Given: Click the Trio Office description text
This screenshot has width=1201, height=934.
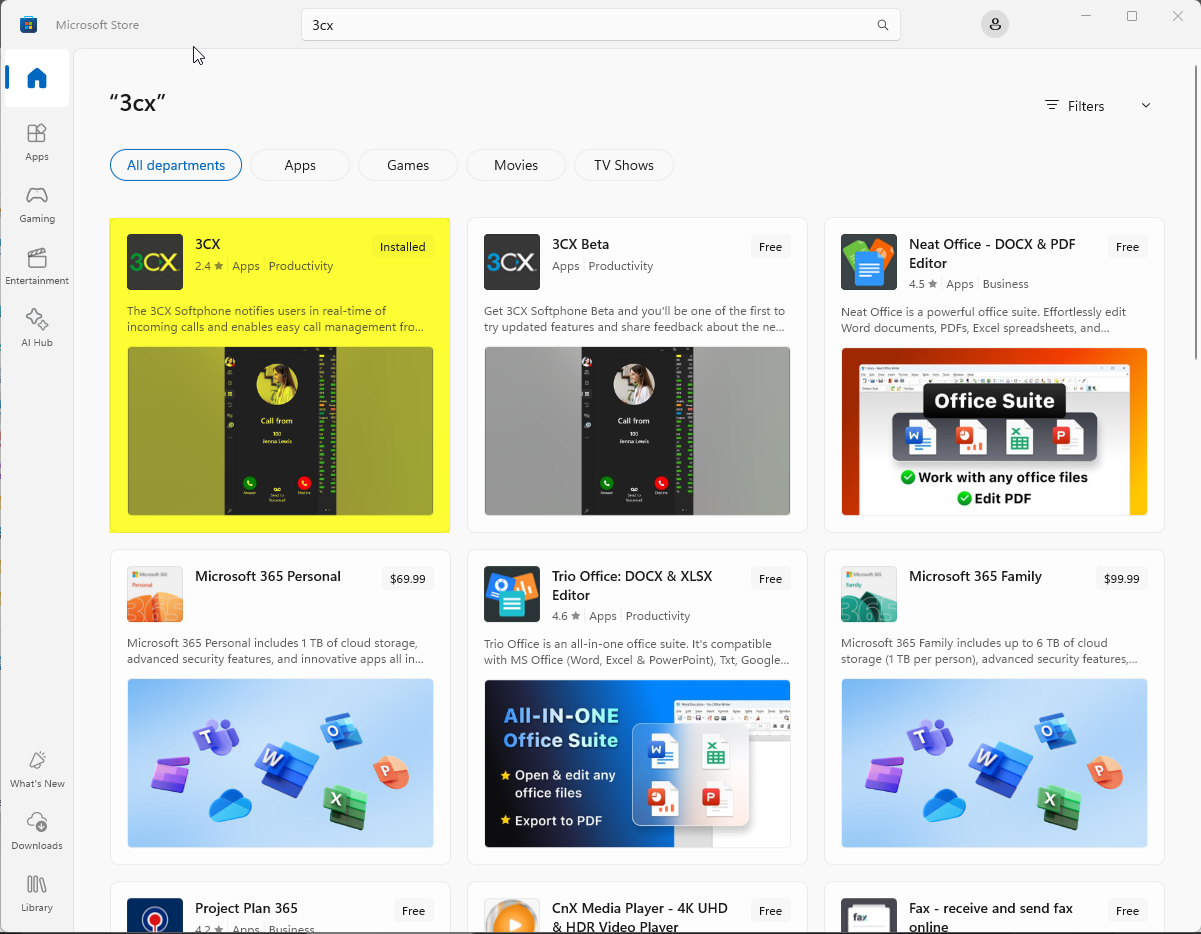Looking at the screenshot, I should click(637, 651).
